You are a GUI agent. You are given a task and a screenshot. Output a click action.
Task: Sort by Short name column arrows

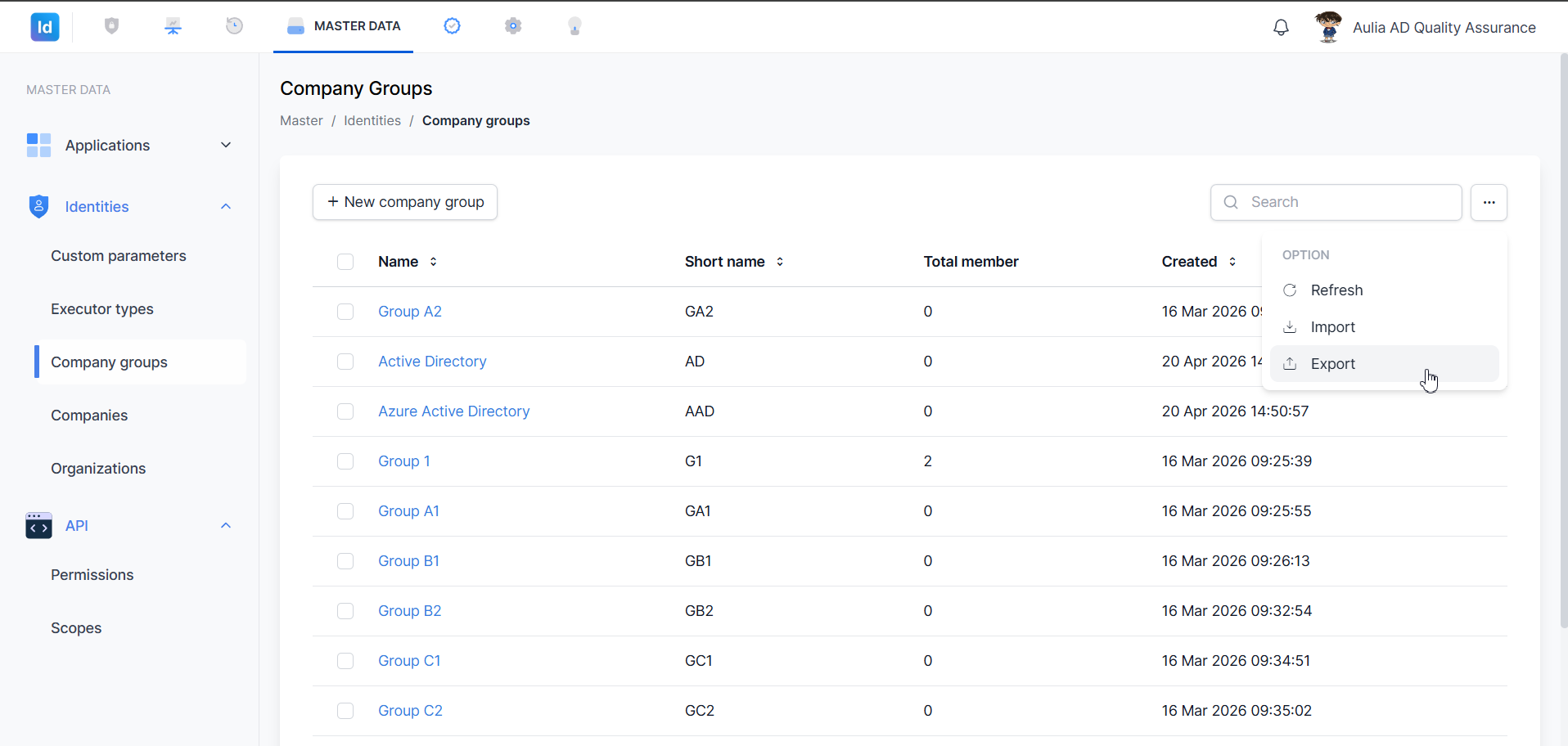pos(780,262)
